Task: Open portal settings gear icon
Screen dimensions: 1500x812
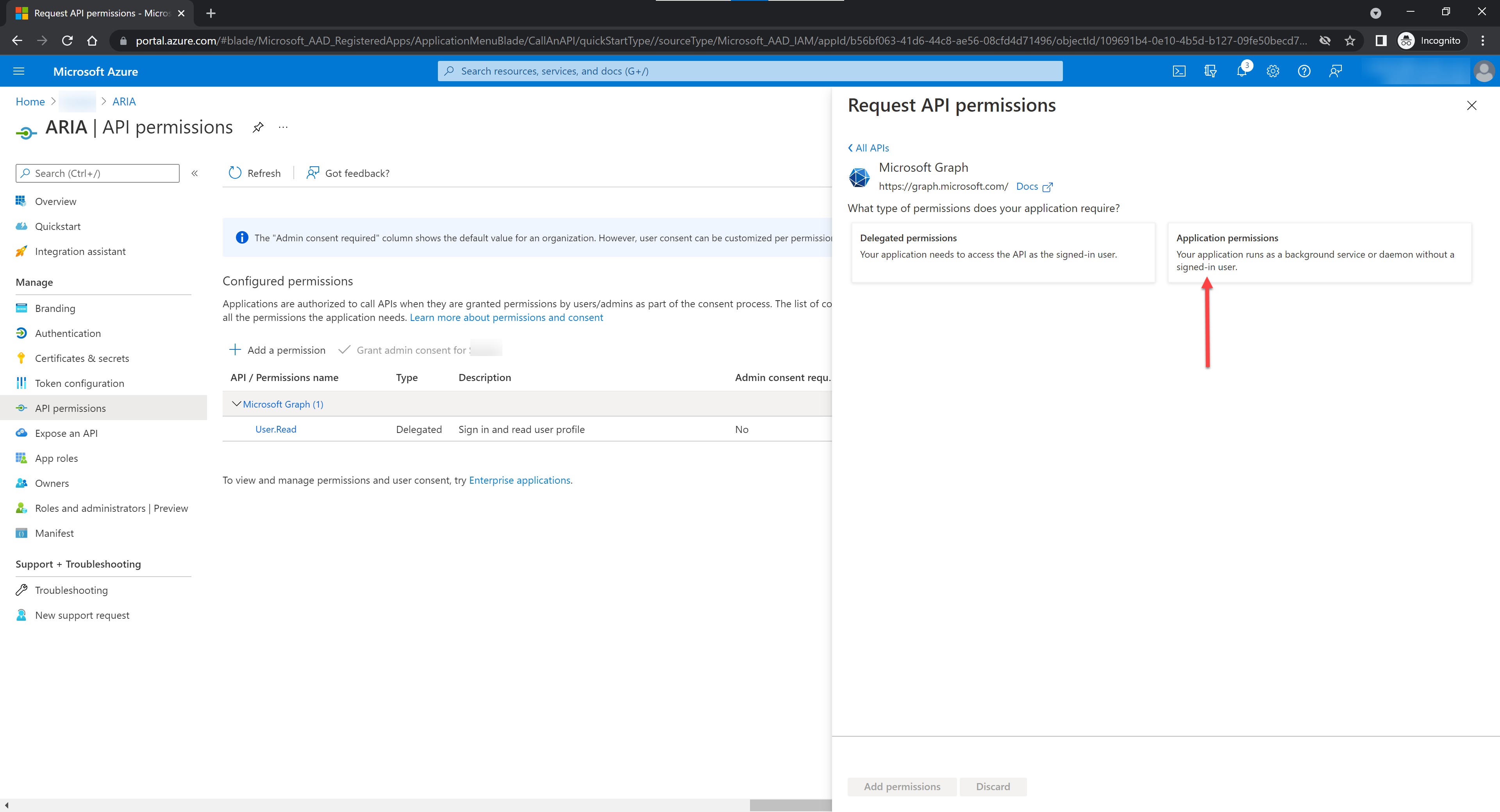Action: coord(1273,71)
